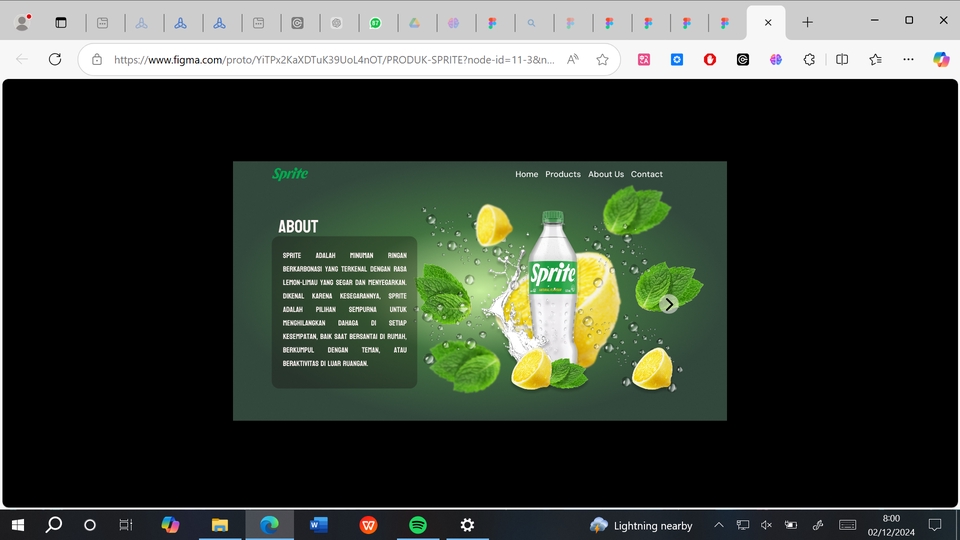
Task: Open the brain extension icon in toolbar
Action: tap(776, 59)
